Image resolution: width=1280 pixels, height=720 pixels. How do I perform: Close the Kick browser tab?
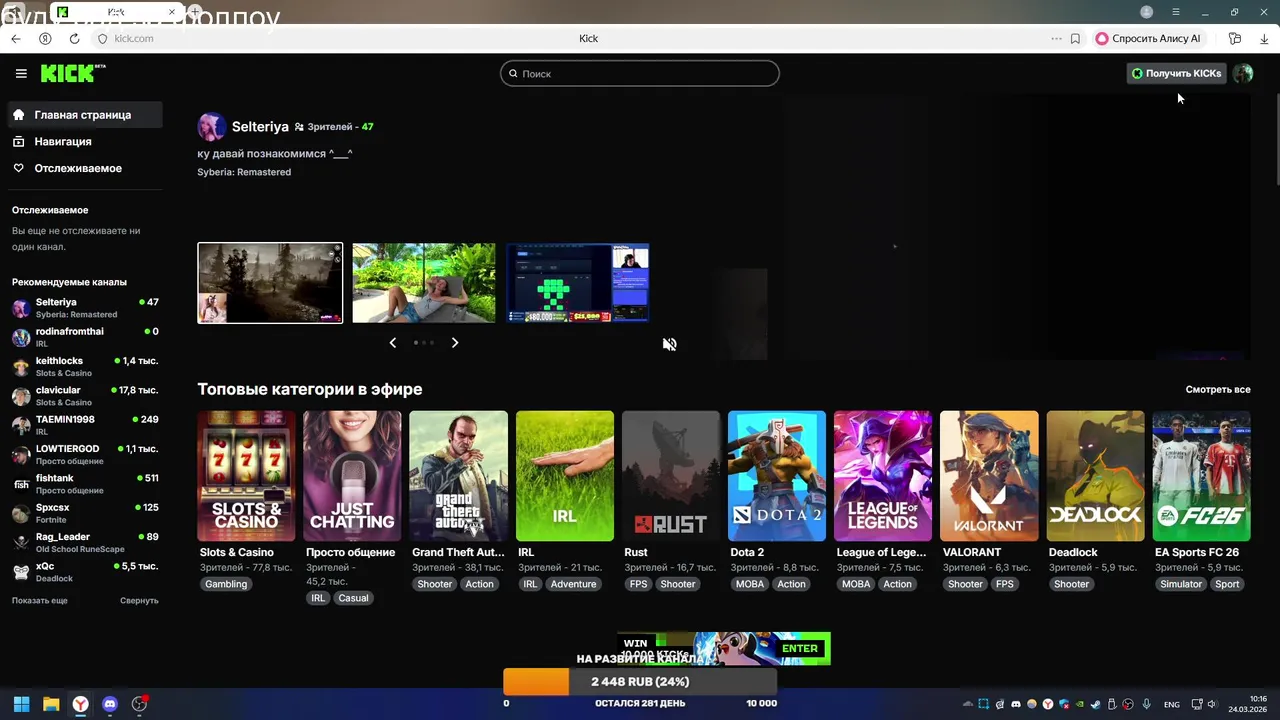tap(171, 13)
